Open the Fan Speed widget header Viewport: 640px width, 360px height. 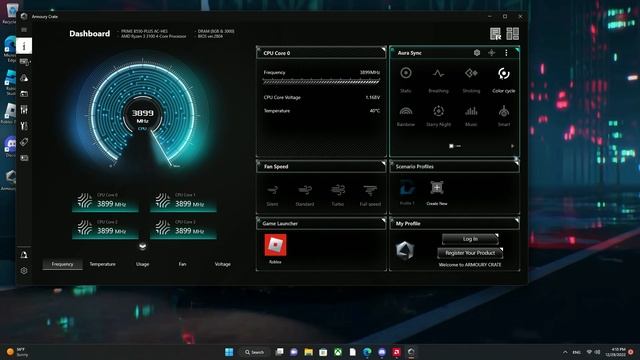tap(321, 167)
